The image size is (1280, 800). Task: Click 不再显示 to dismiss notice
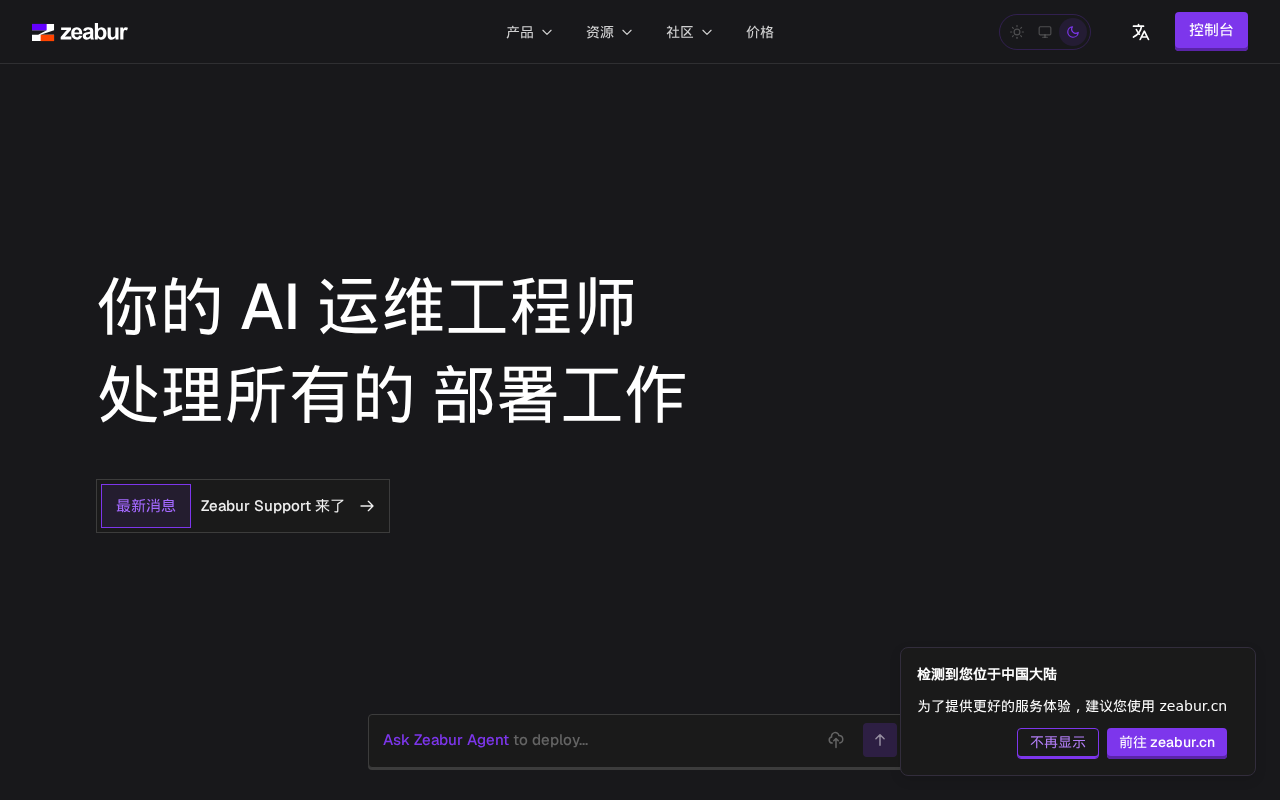(x=1058, y=743)
